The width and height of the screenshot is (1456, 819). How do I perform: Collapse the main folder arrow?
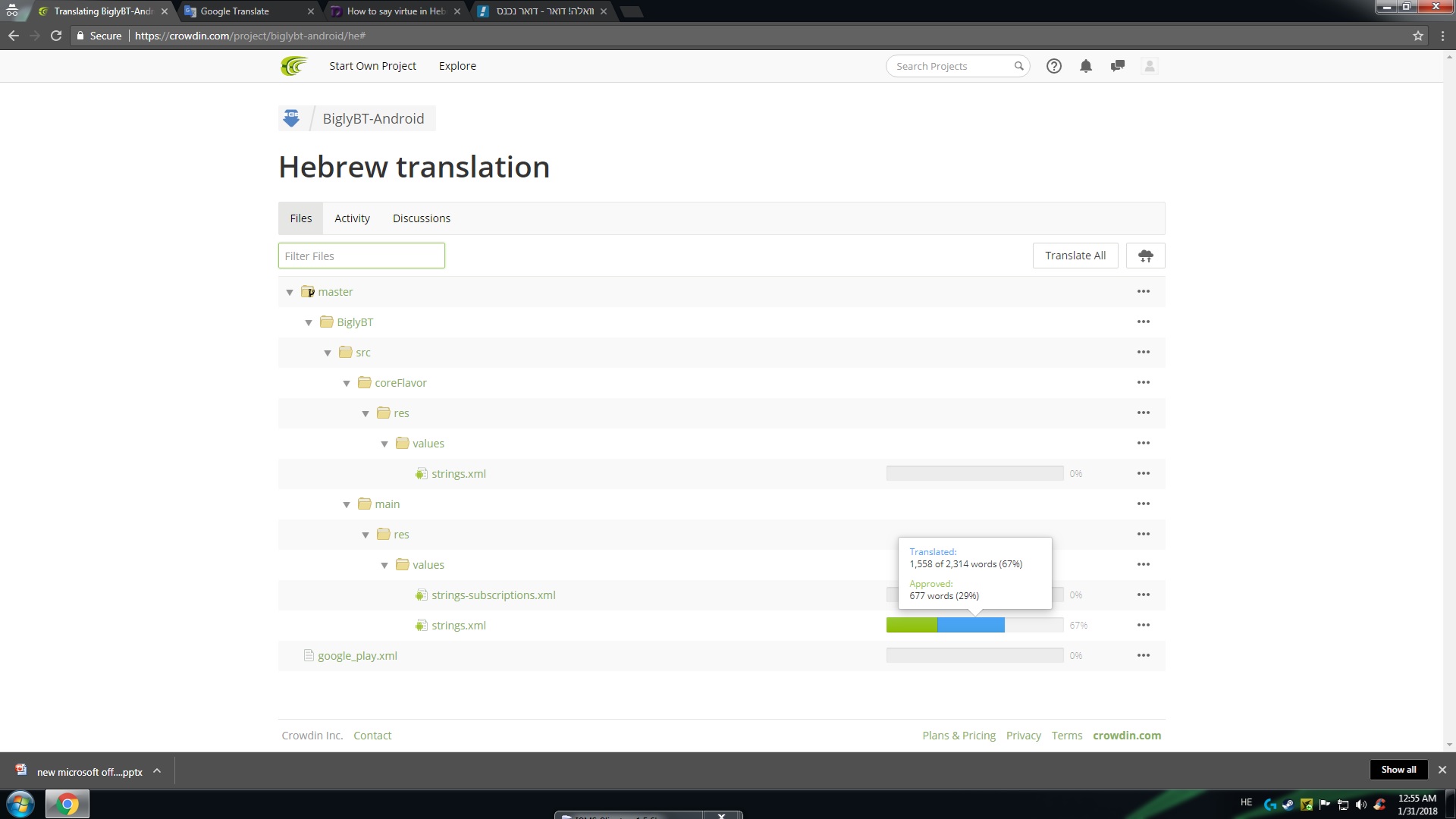(x=347, y=504)
